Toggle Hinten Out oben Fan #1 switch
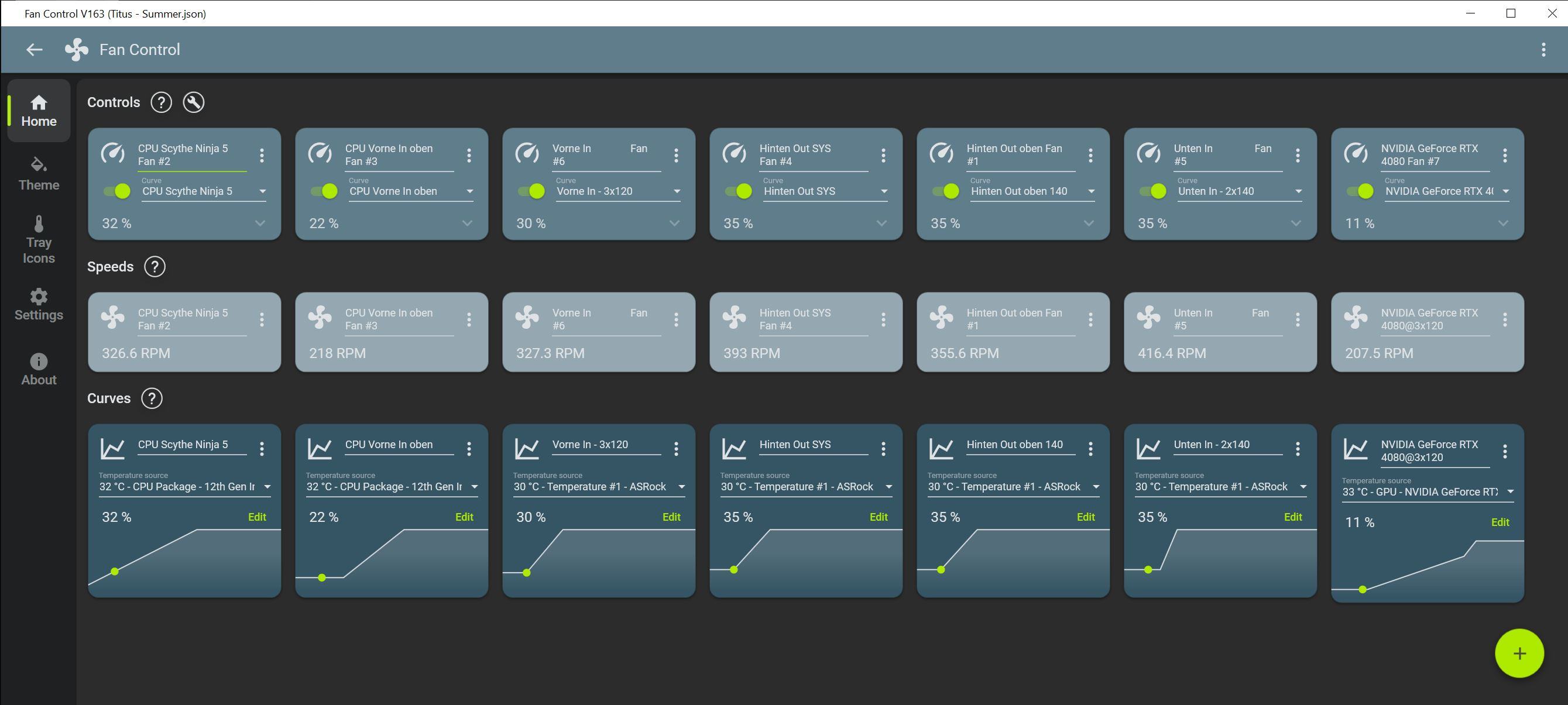The image size is (1568, 705). 945,191
